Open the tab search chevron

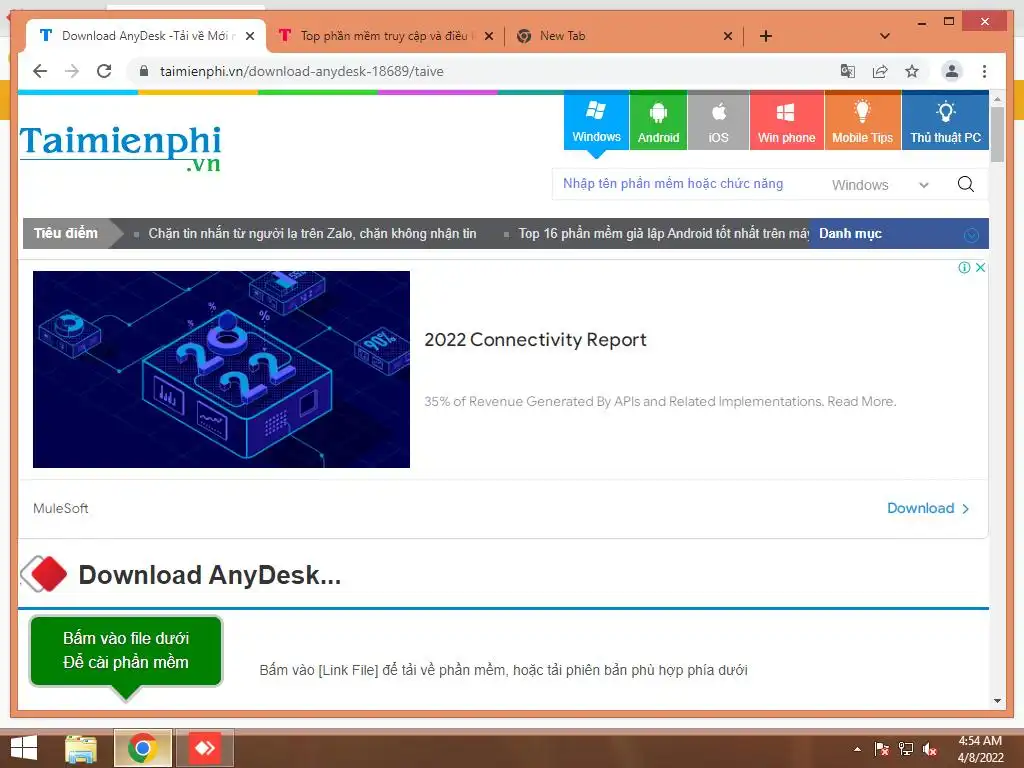(885, 36)
